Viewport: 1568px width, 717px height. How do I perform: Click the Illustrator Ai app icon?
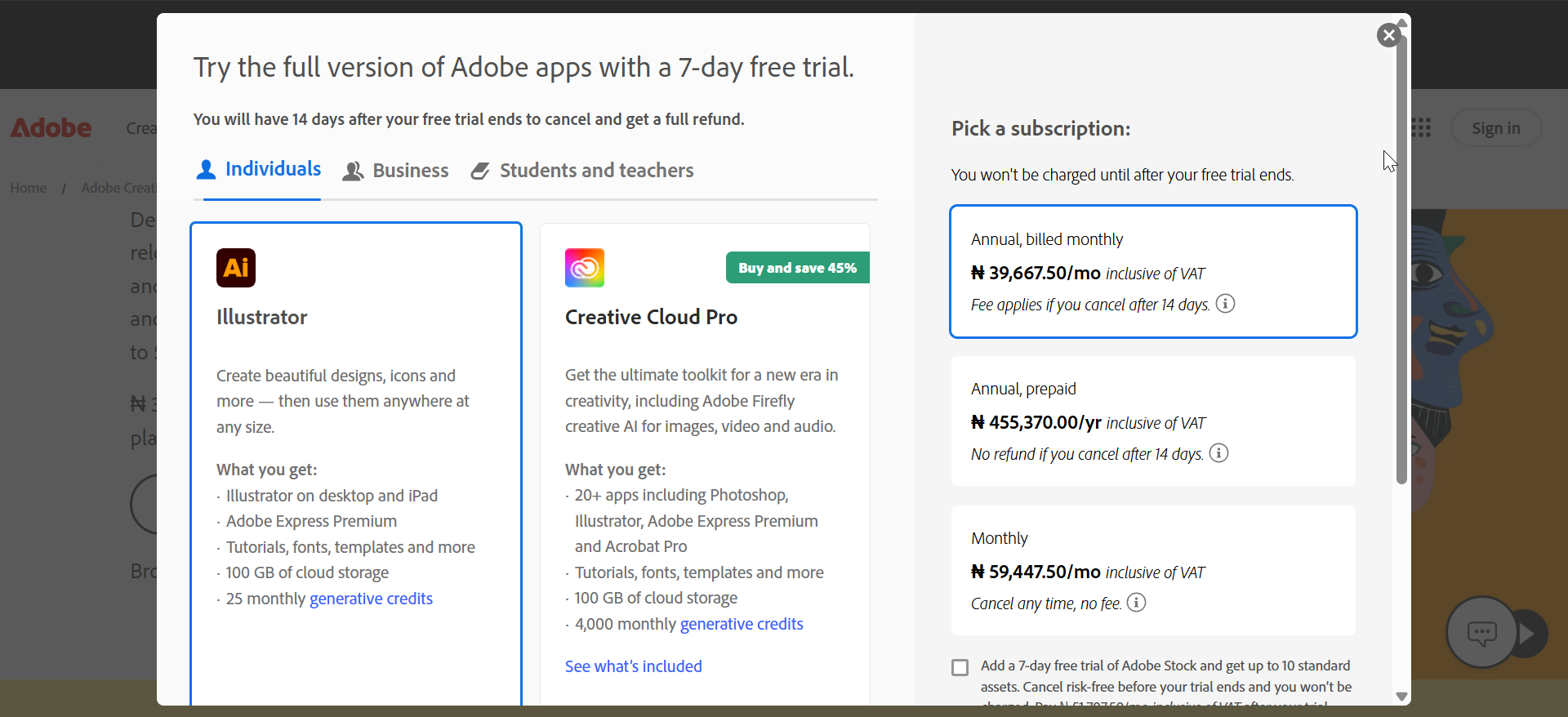click(x=236, y=268)
